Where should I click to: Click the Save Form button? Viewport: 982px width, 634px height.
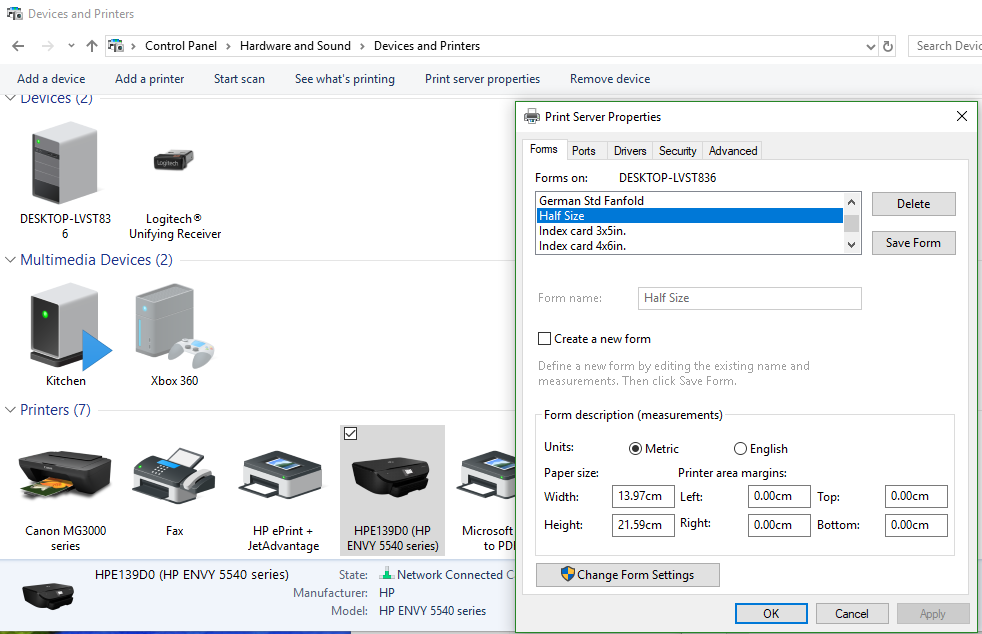coord(913,242)
